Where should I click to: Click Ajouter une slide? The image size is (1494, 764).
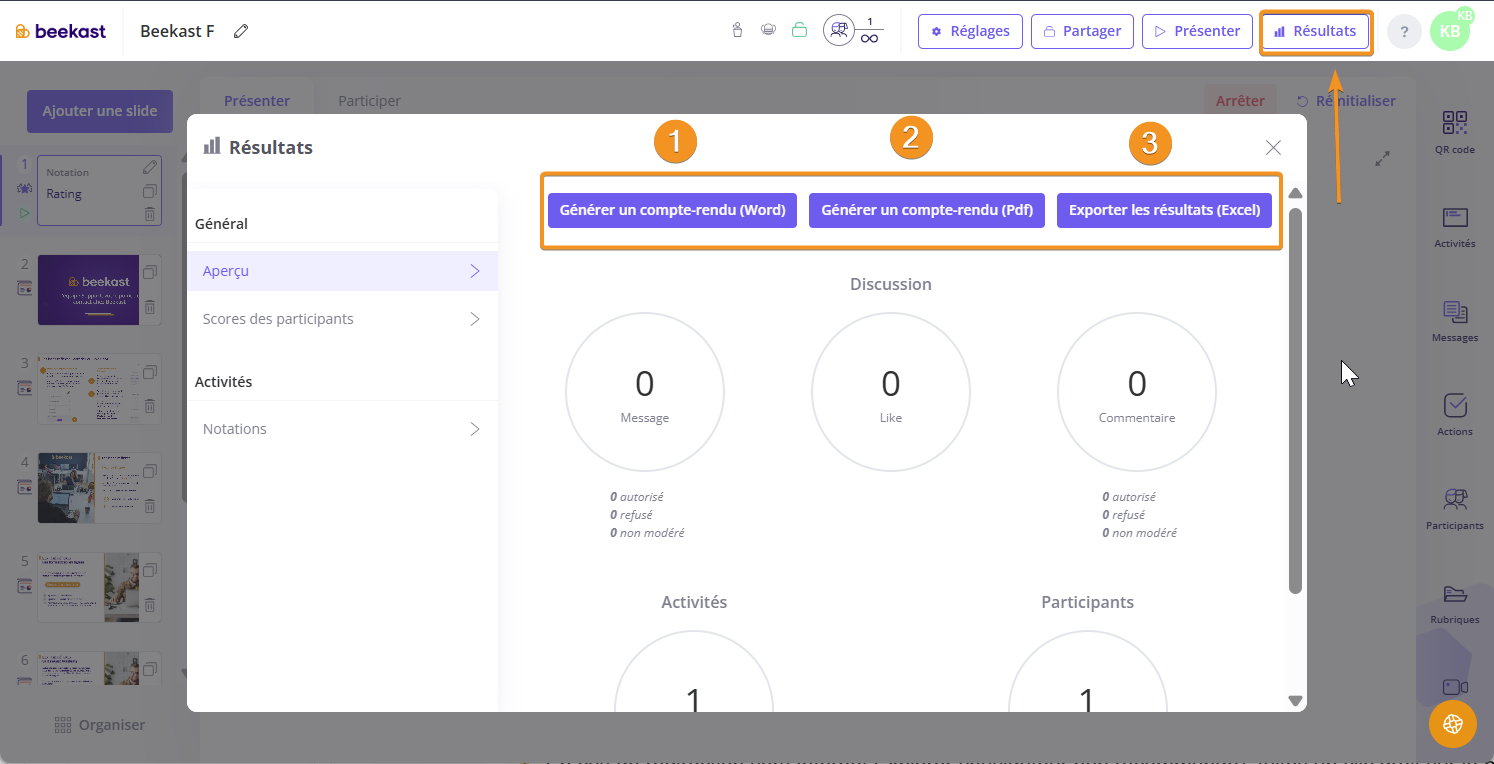click(100, 111)
